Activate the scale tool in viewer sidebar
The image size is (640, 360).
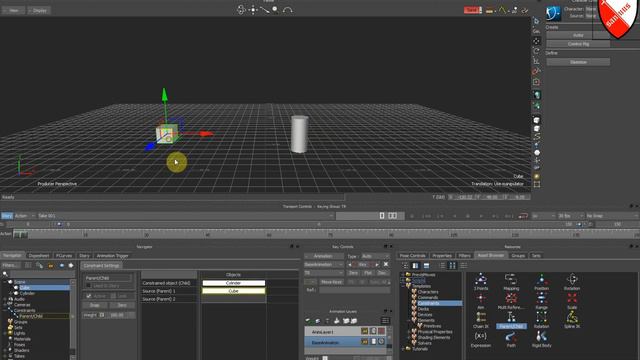[x=537, y=61]
